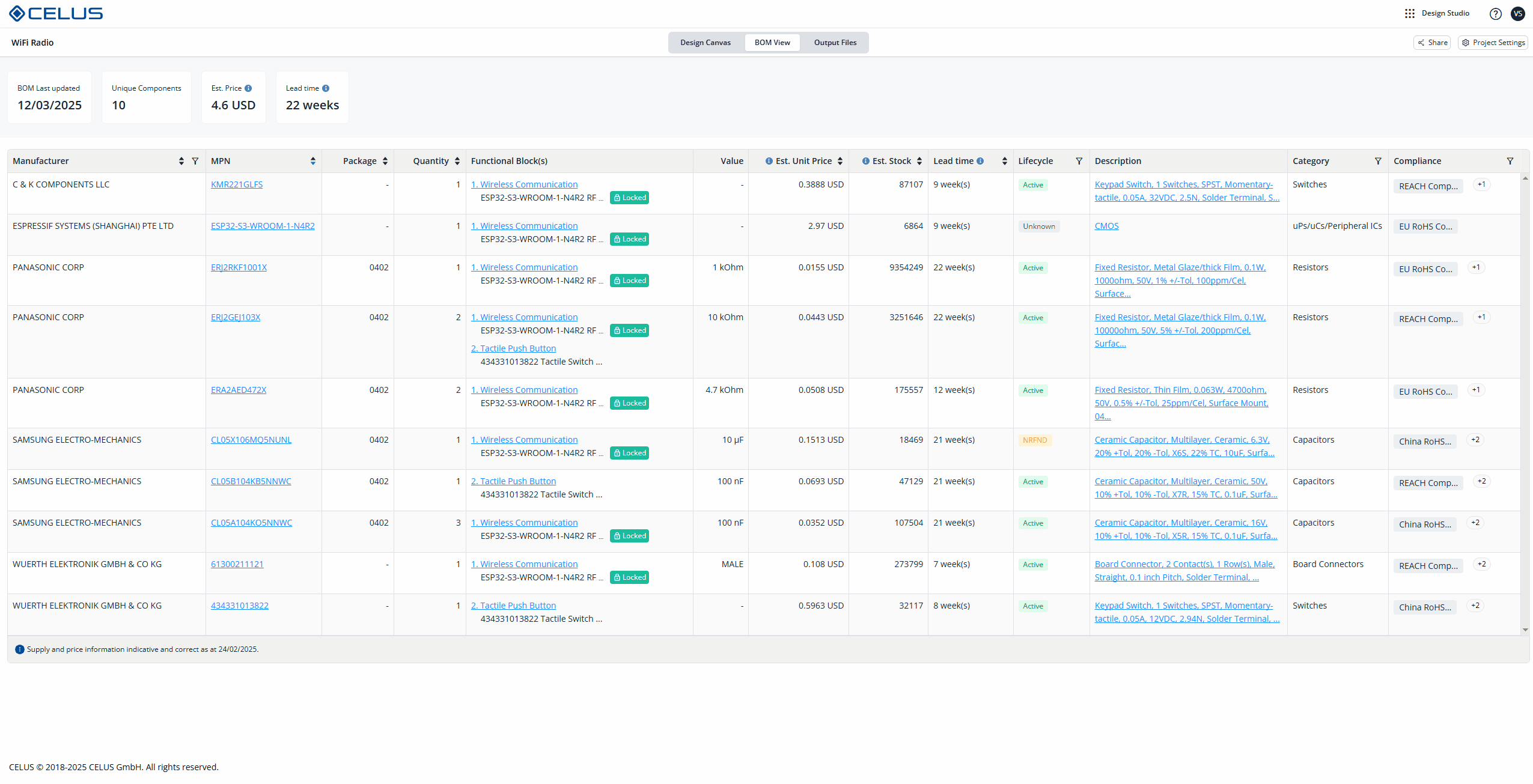Open the Category column filter
The height and width of the screenshot is (784, 1533).
tap(1378, 161)
